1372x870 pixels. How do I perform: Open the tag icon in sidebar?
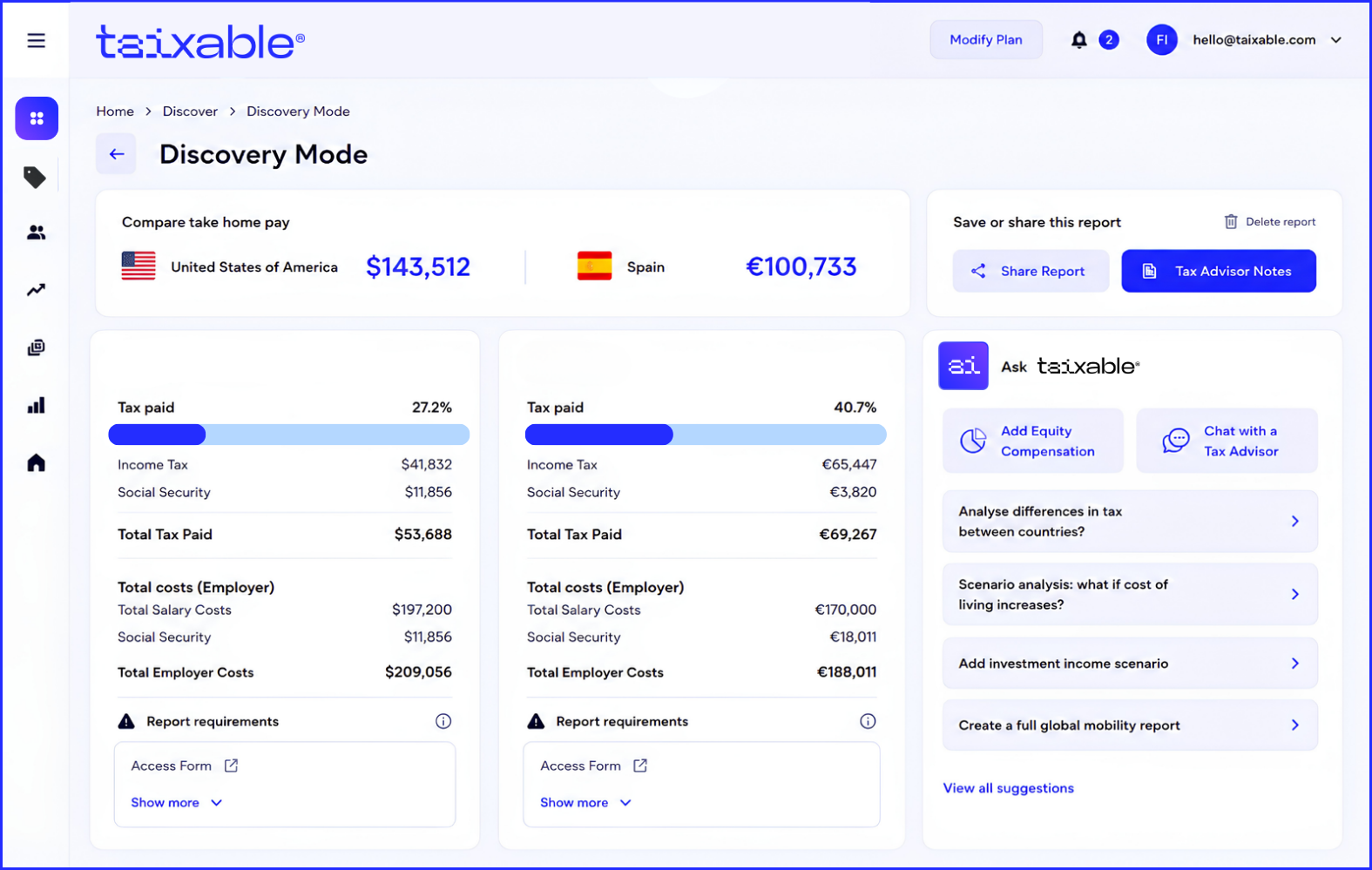tap(35, 178)
